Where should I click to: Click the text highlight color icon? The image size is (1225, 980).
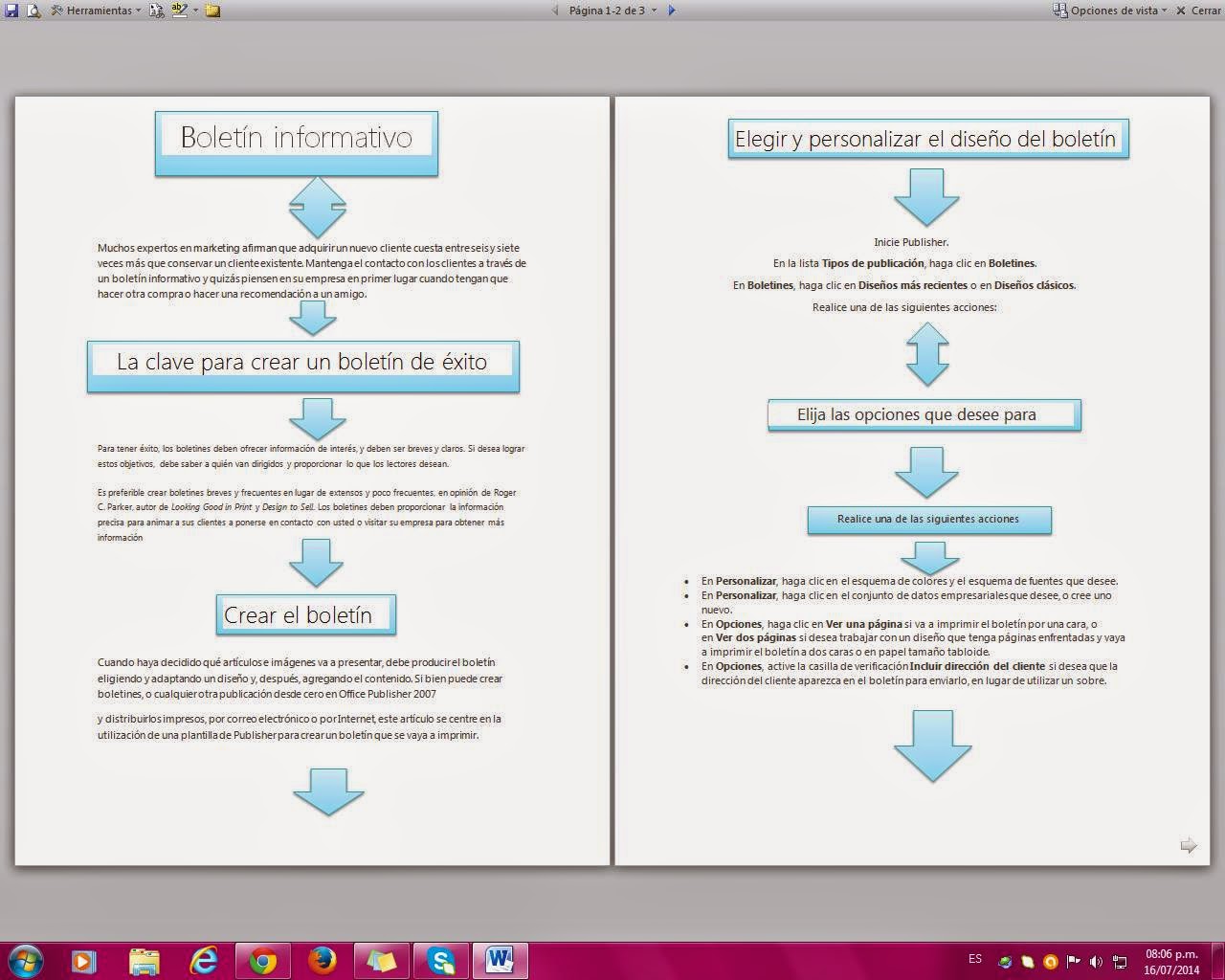point(179,11)
